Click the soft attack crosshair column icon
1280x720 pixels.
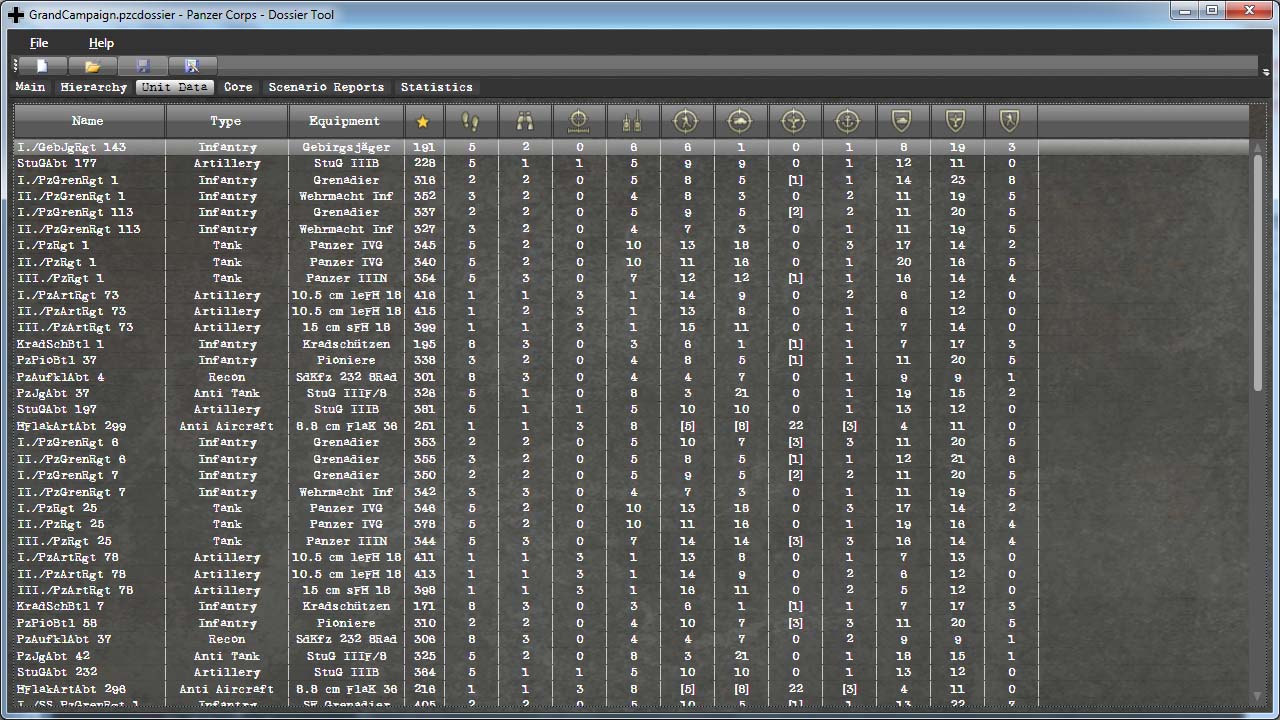tap(687, 121)
